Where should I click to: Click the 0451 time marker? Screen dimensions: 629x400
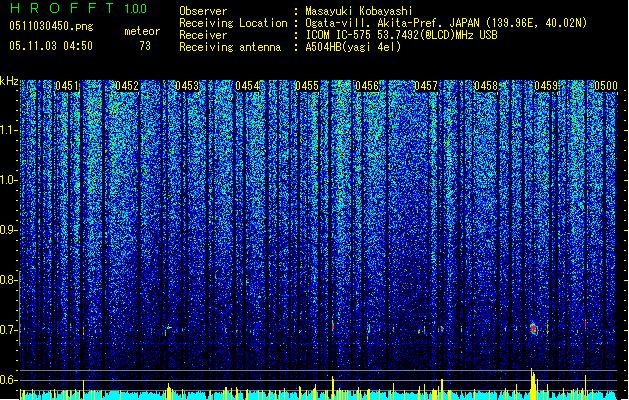(x=67, y=86)
